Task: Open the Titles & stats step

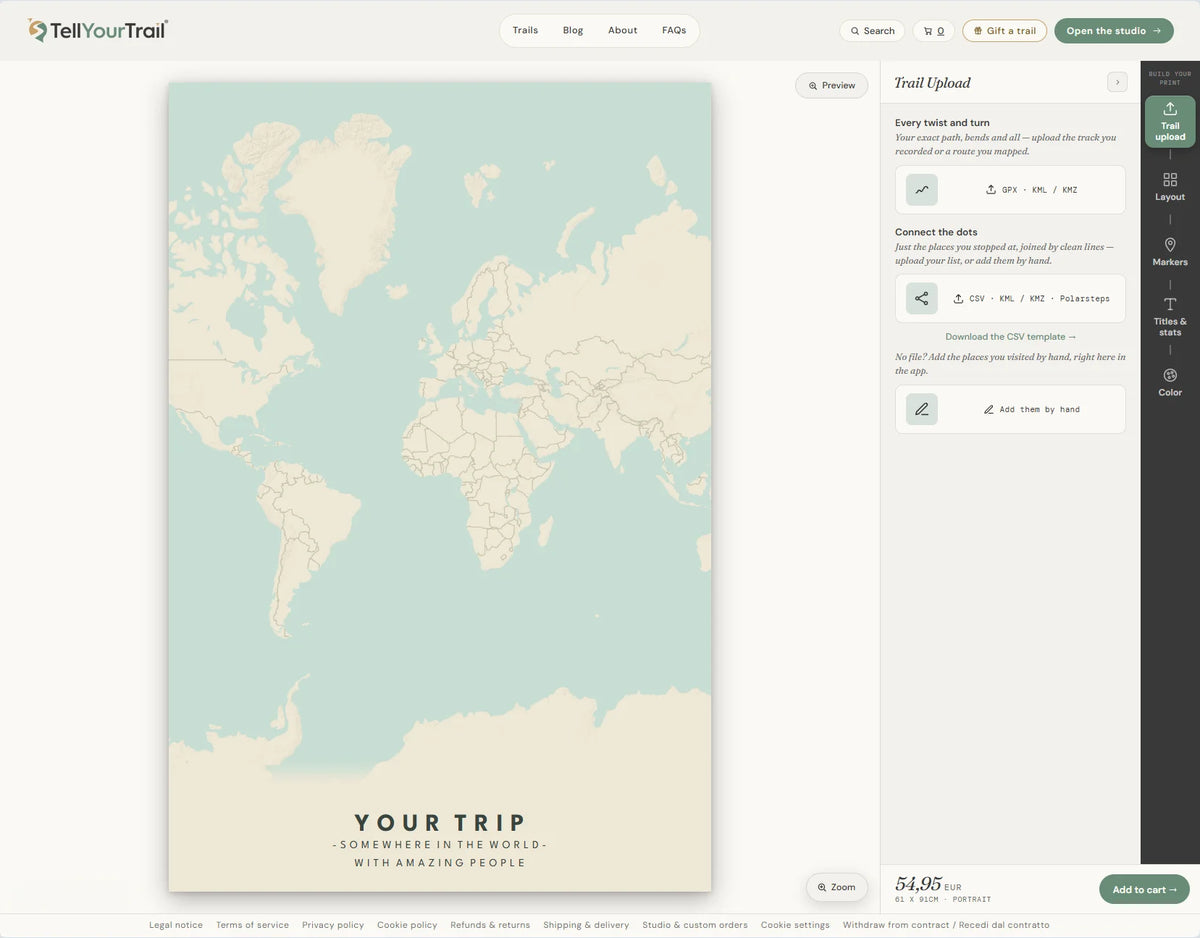Action: pyautogui.click(x=1170, y=317)
